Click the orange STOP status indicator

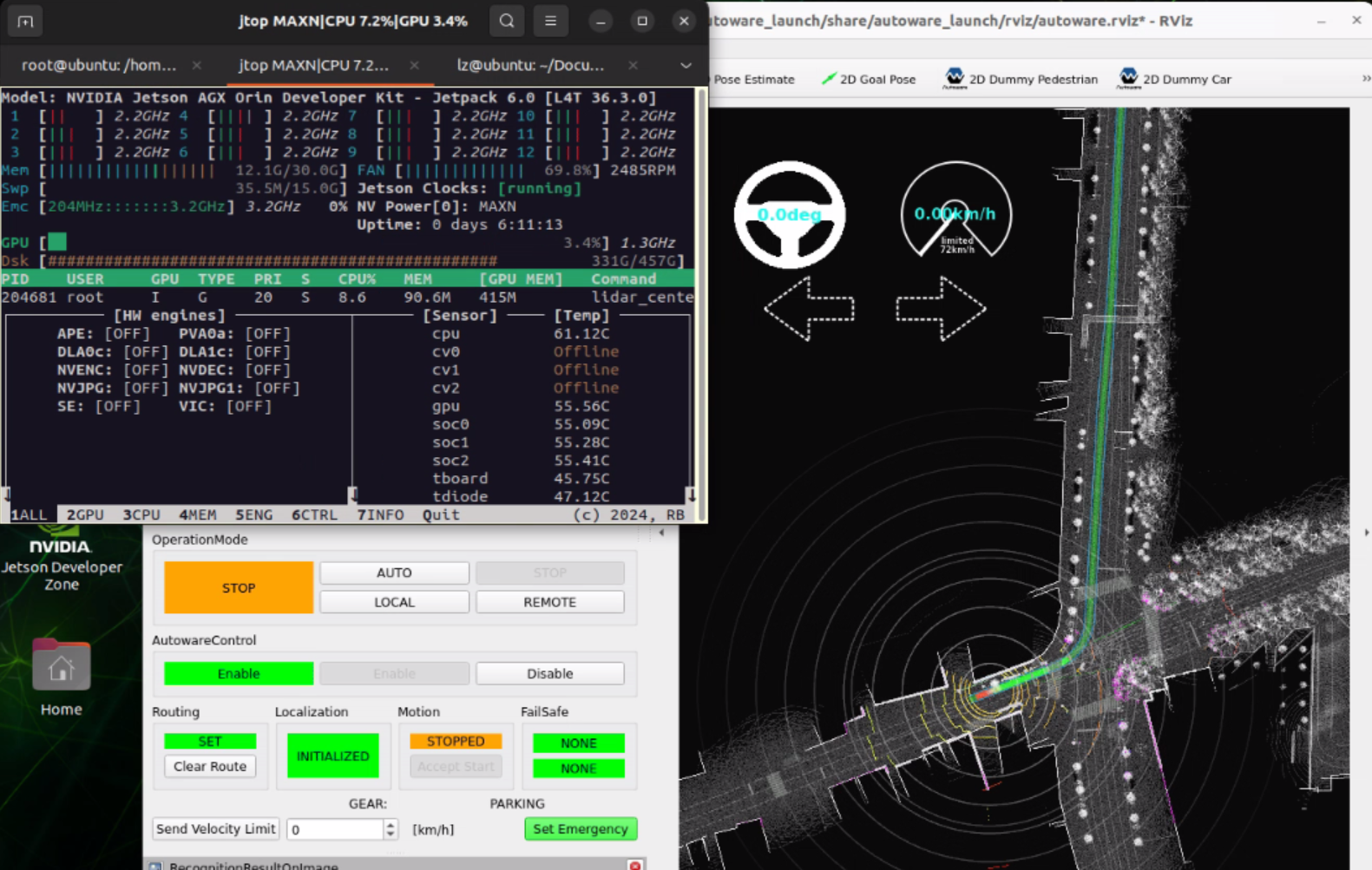(239, 587)
